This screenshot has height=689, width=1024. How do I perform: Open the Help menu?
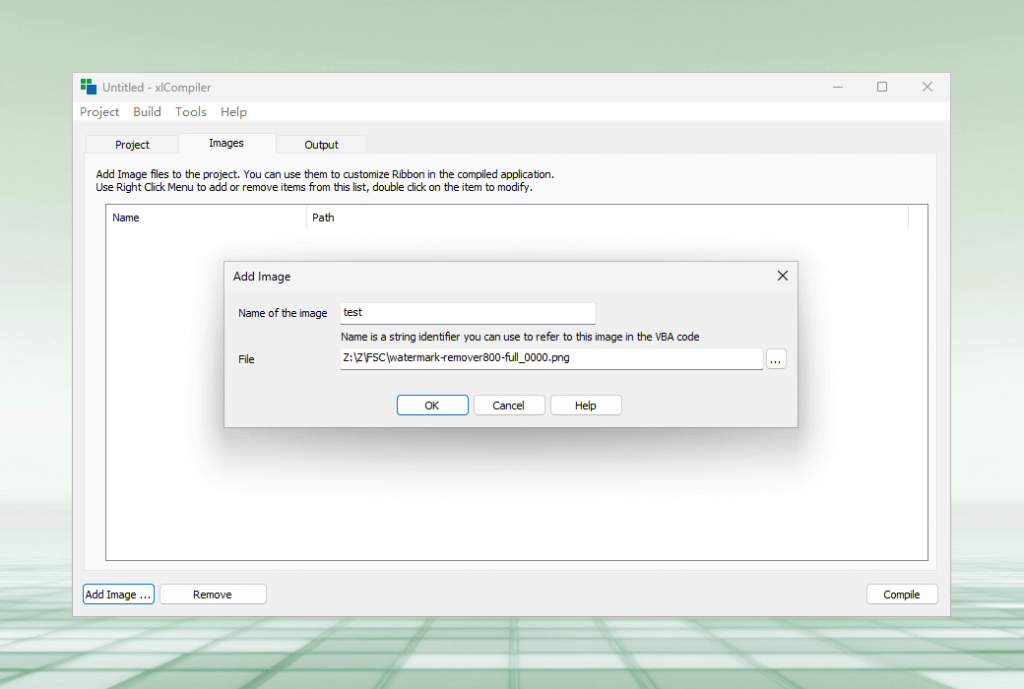click(x=233, y=112)
